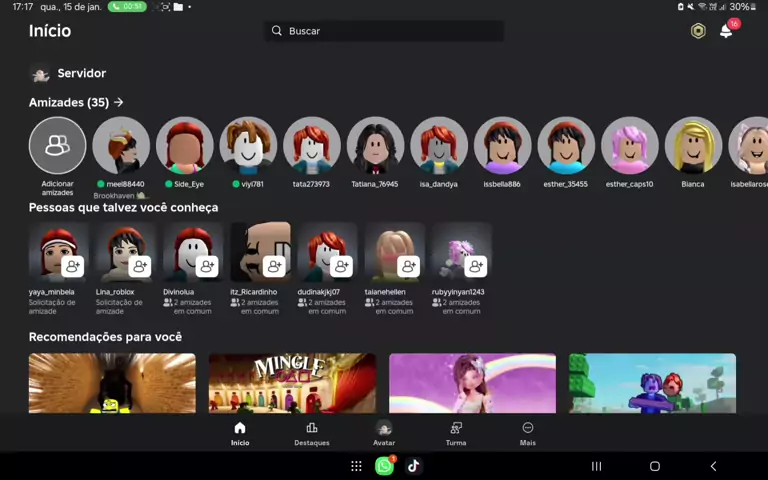Viewport: 768px width, 480px height.
Task: Open the Mais menu tab
Action: pyautogui.click(x=528, y=433)
